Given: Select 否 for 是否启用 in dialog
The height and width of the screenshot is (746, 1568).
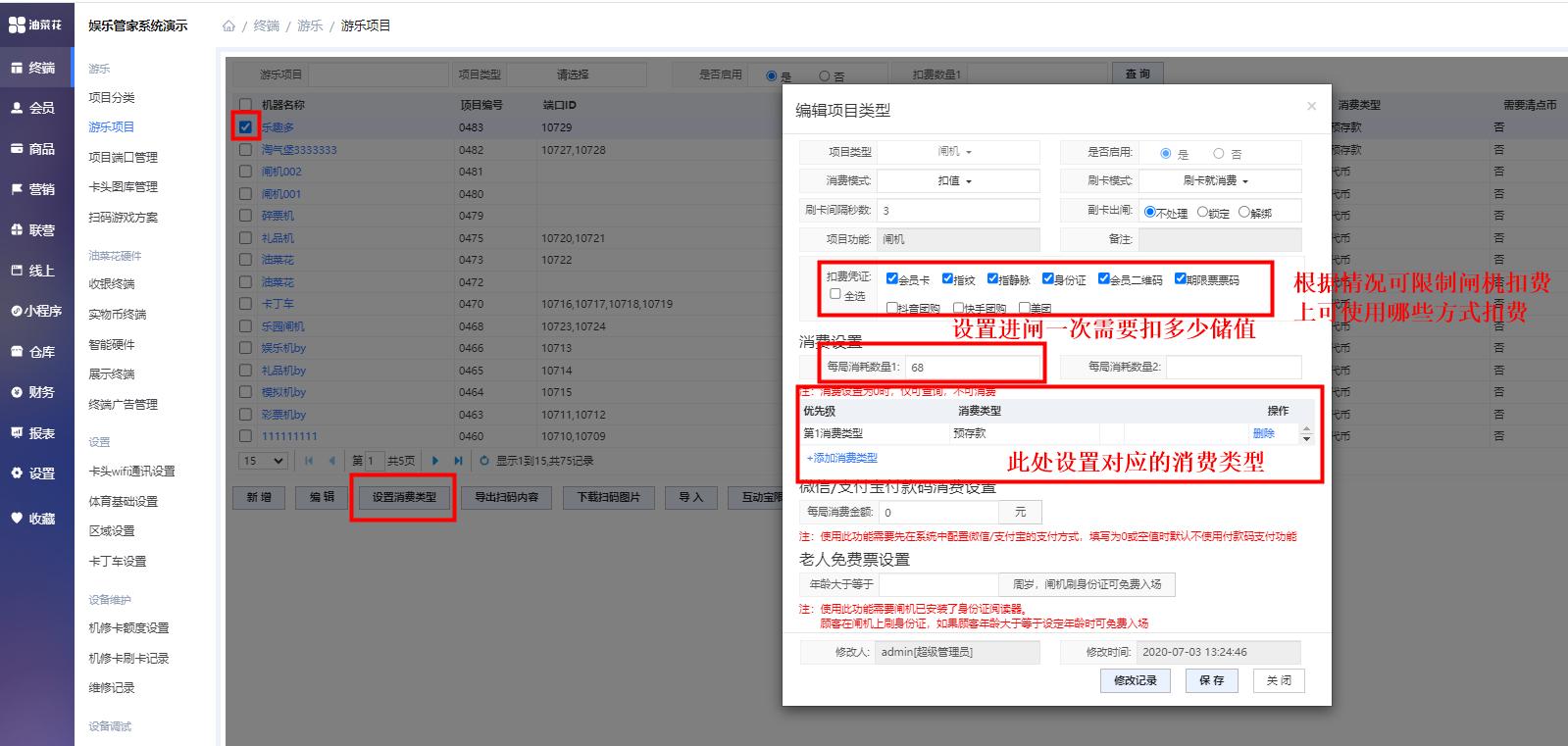Looking at the screenshot, I should [x=1218, y=154].
